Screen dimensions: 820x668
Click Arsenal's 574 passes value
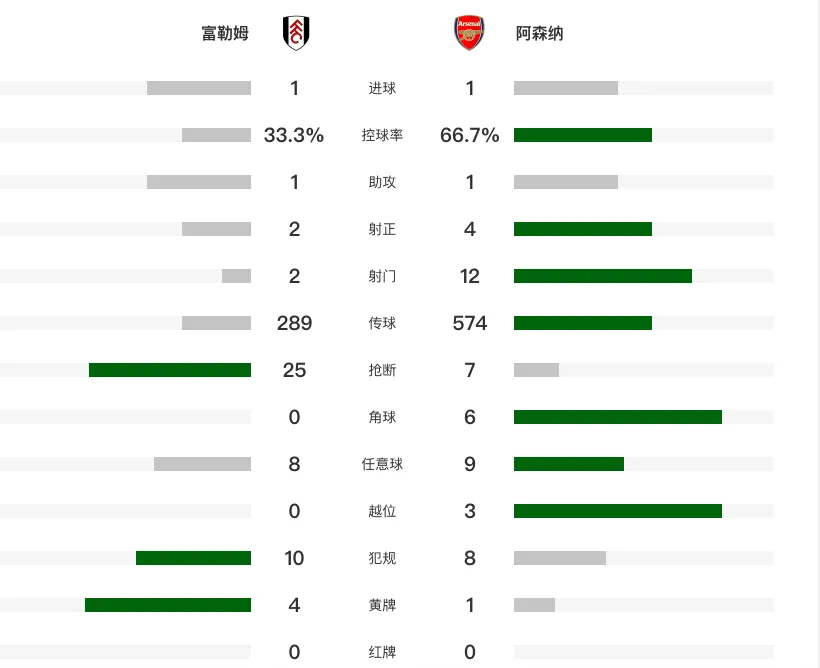point(470,323)
